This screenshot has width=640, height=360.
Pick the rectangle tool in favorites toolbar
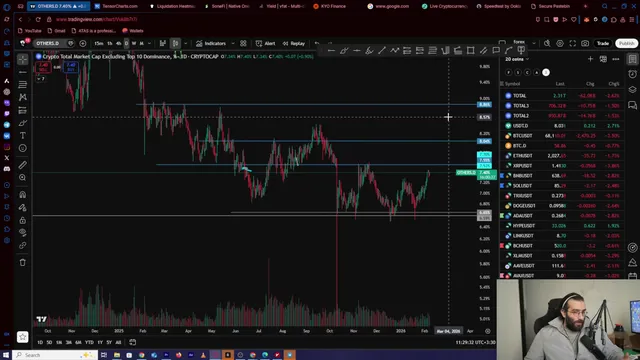click(471, 51)
